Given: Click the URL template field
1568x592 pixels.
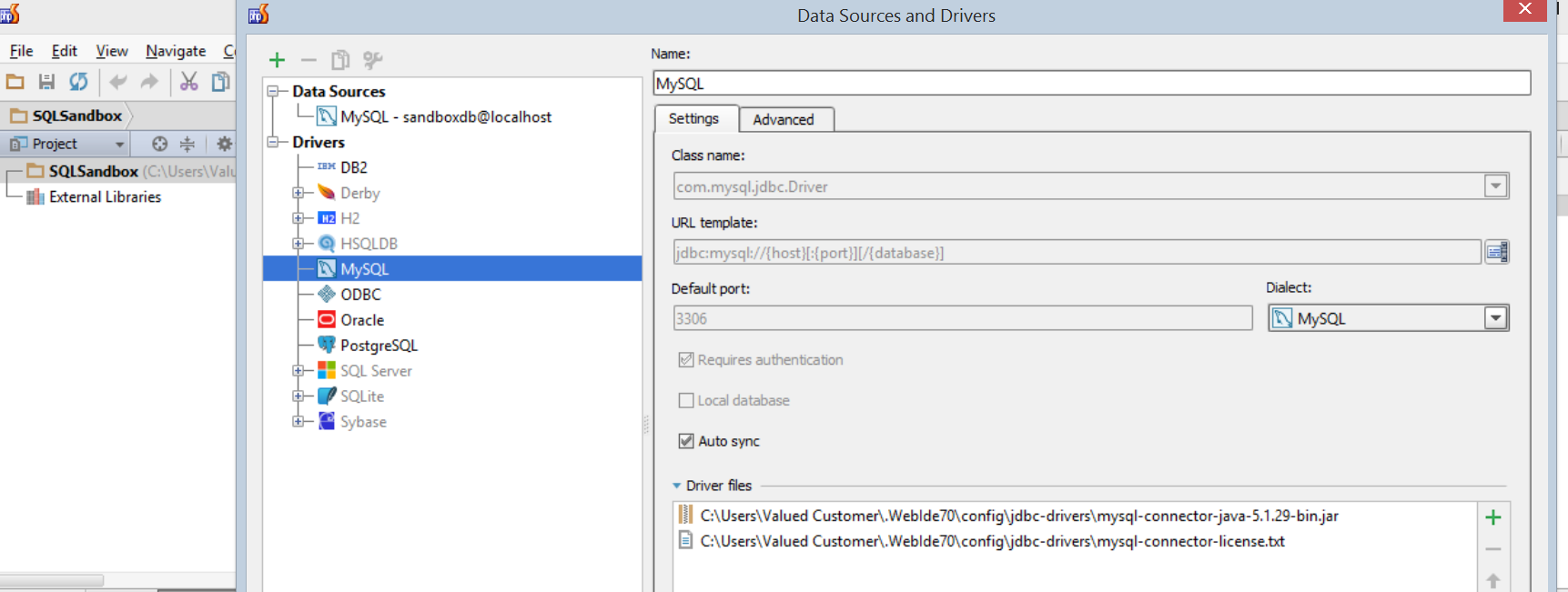Looking at the screenshot, I should coord(1077,253).
